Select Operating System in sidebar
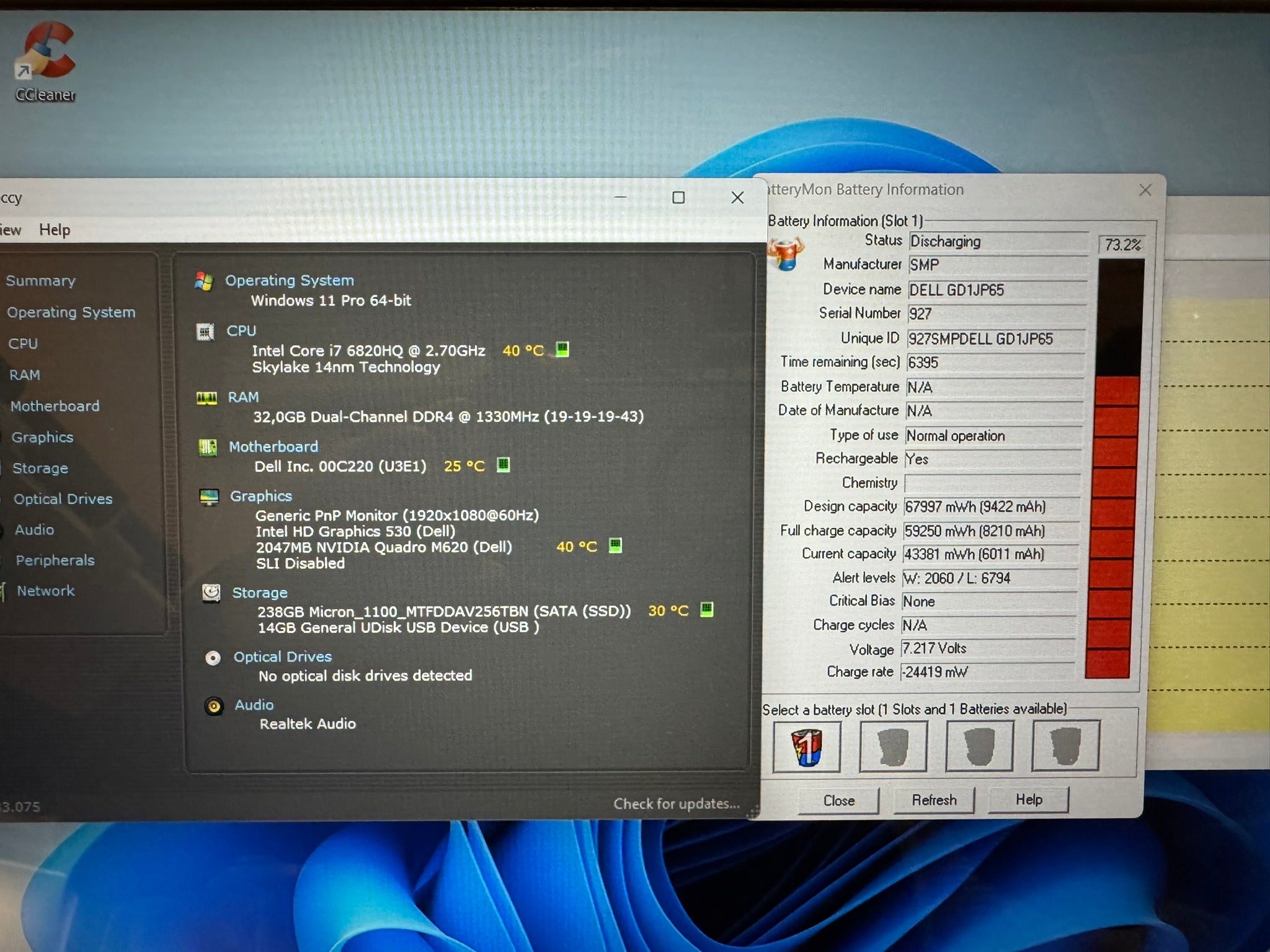The width and height of the screenshot is (1270, 952). 71,312
